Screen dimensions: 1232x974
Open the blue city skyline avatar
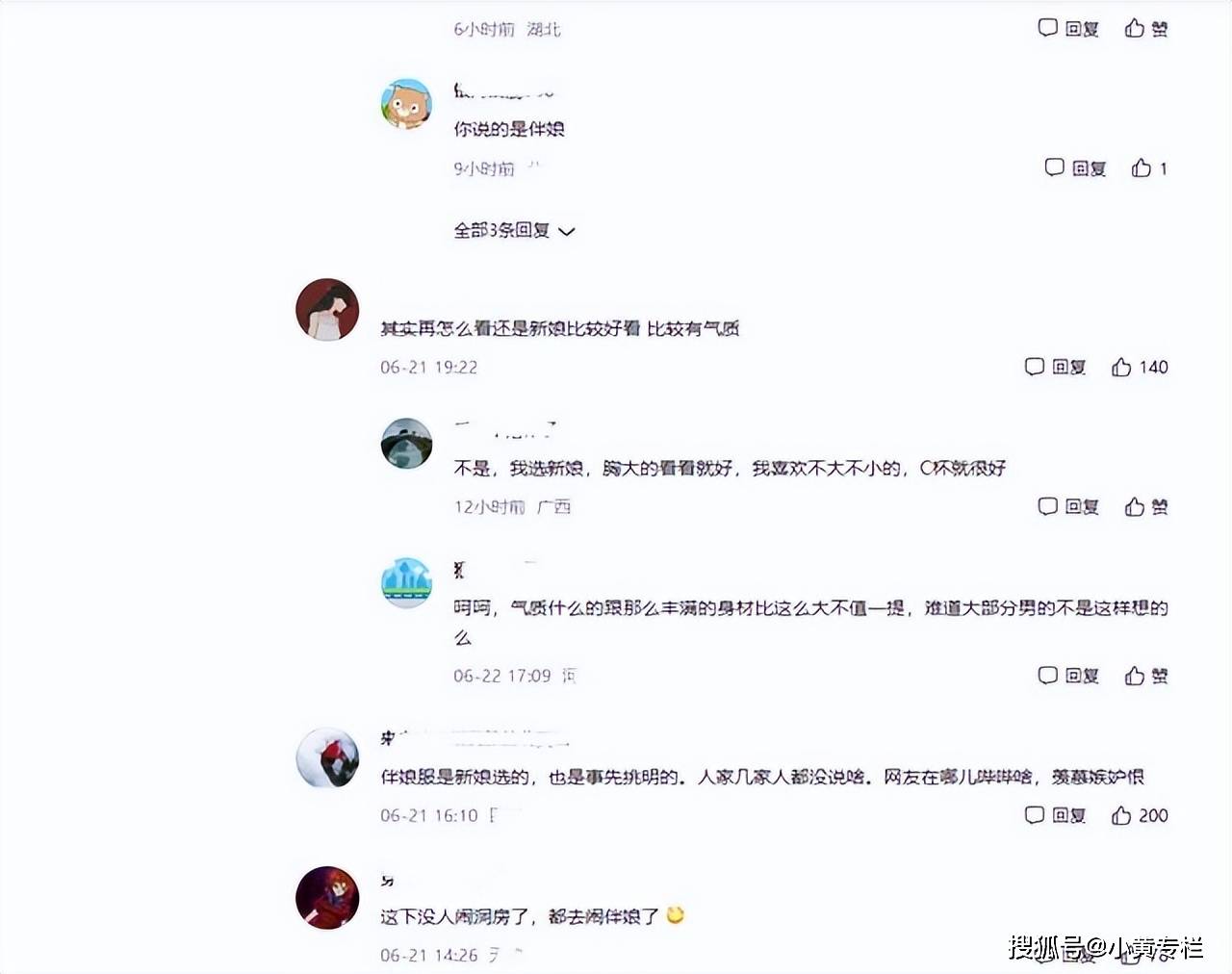tap(406, 583)
